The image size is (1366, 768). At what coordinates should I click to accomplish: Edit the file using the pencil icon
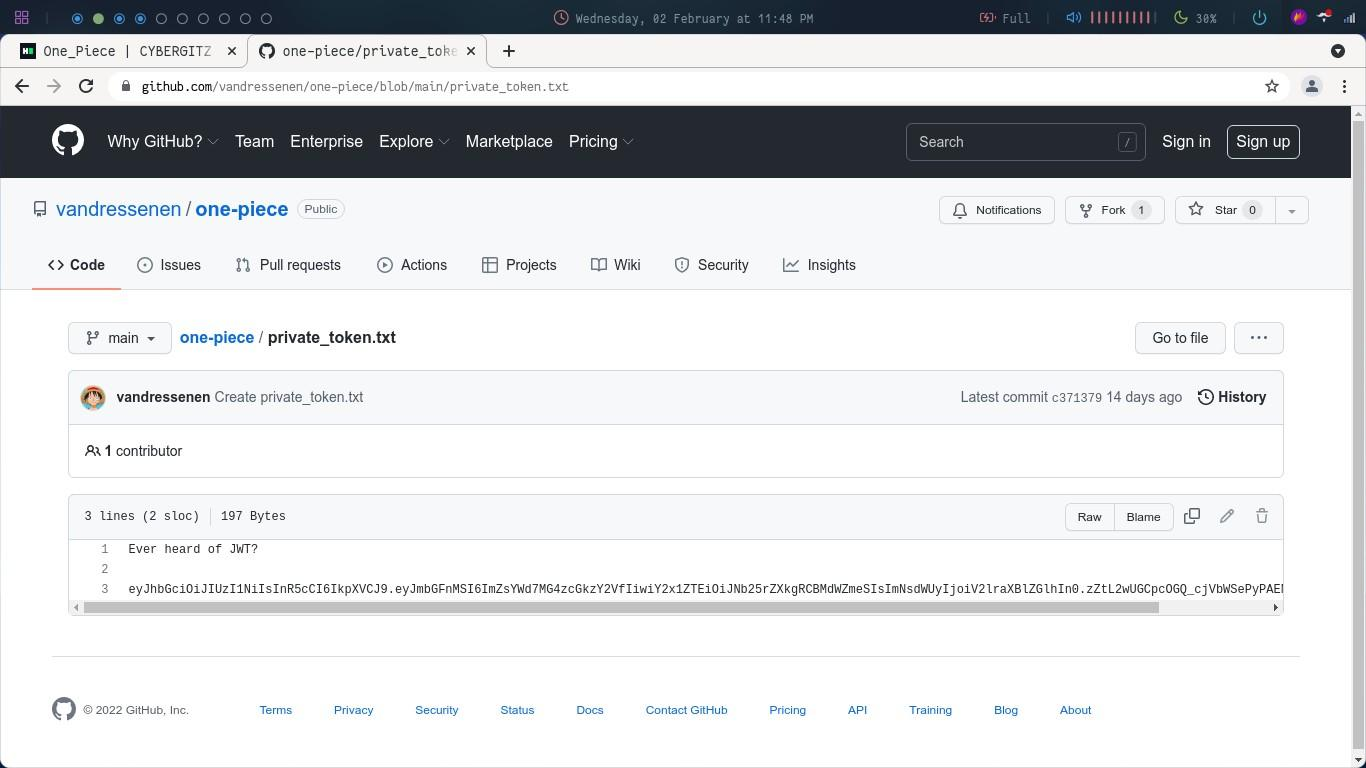pyautogui.click(x=1227, y=516)
